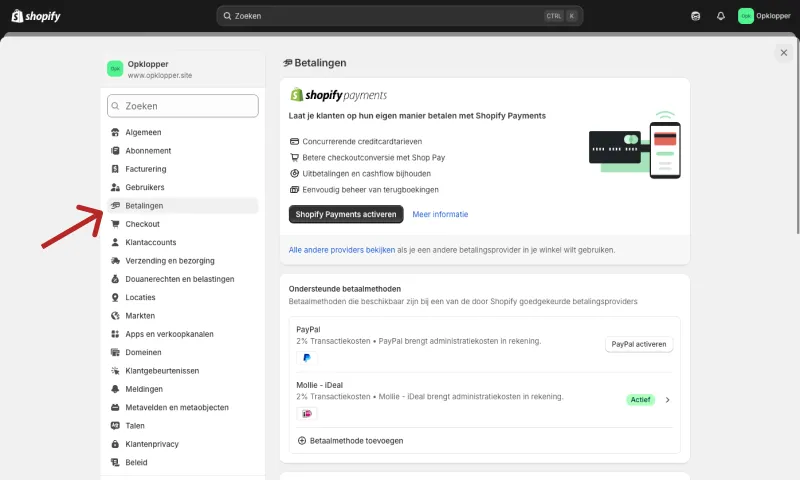Click the Opklopper store avatar in sidebar
The image size is (800, 480).
[x=115, y=68]
